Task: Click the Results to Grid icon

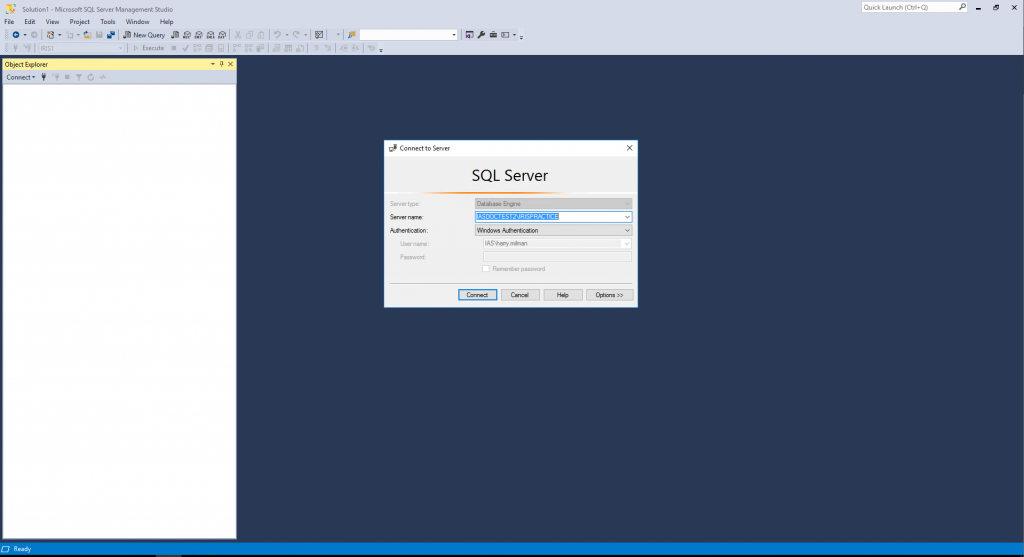Action: click(288, 48)
